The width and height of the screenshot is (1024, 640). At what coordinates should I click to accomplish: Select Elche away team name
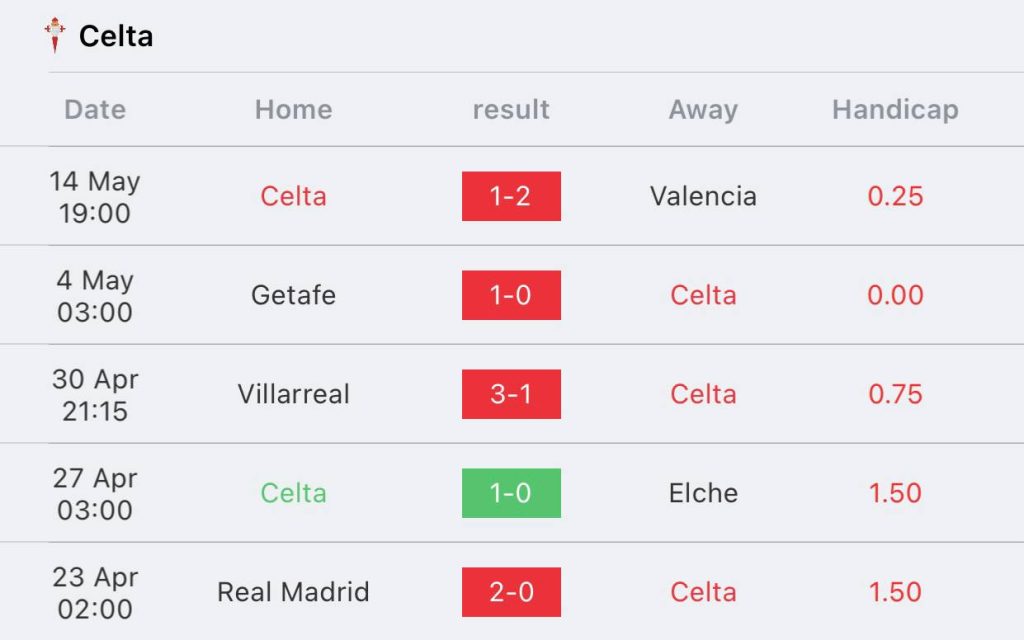703,493
